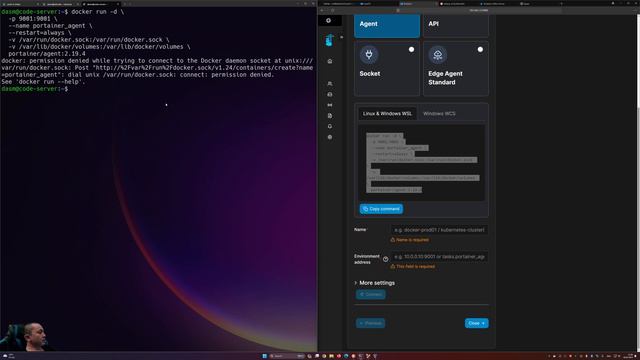Click the gear icon above the Portainer sidebar
Image resolution: width=640 pixels, height=360 pixels.
[x=329, y=20]
